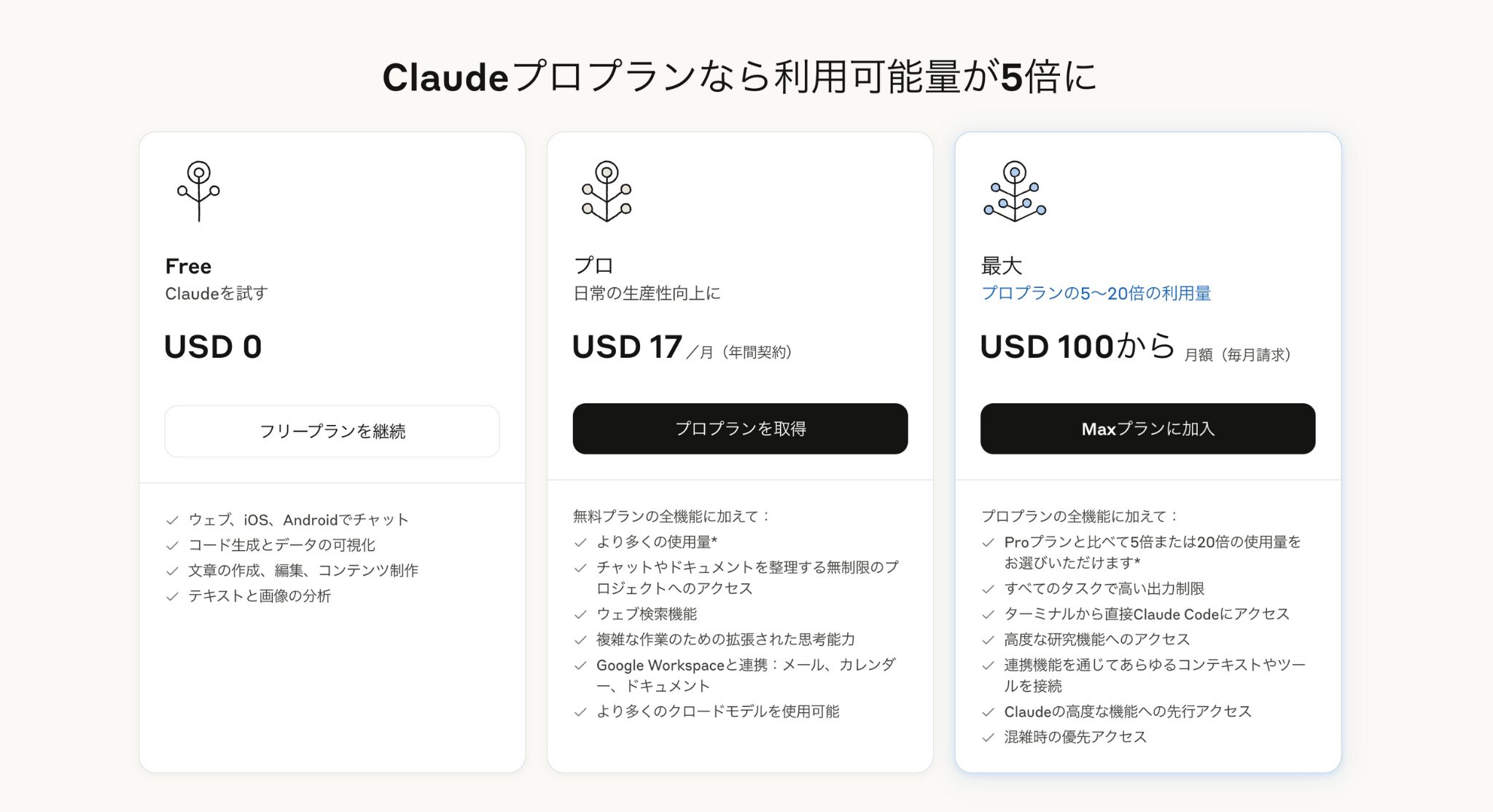Click checkmark beside ウェブ、iOS、Androidでチャット
Screen dimensions: 1493x812
[x=172, y=520]
